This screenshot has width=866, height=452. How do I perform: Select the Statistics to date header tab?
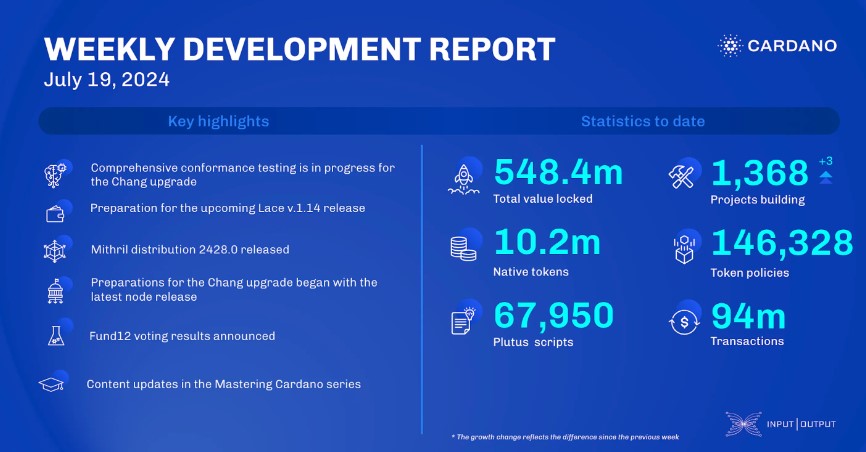pos(642,121)
